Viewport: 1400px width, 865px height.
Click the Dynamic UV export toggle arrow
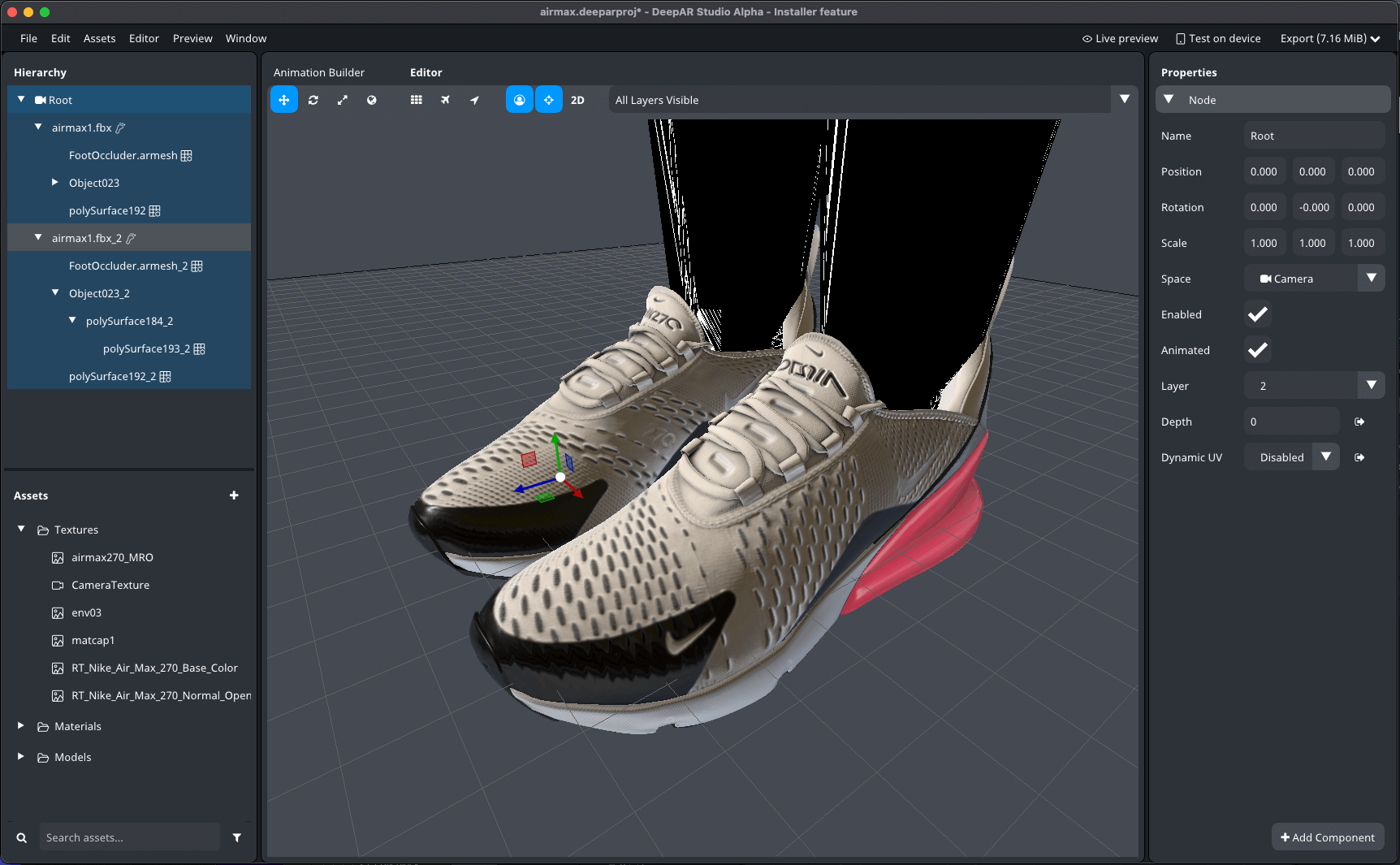(x=1360, y=456)
